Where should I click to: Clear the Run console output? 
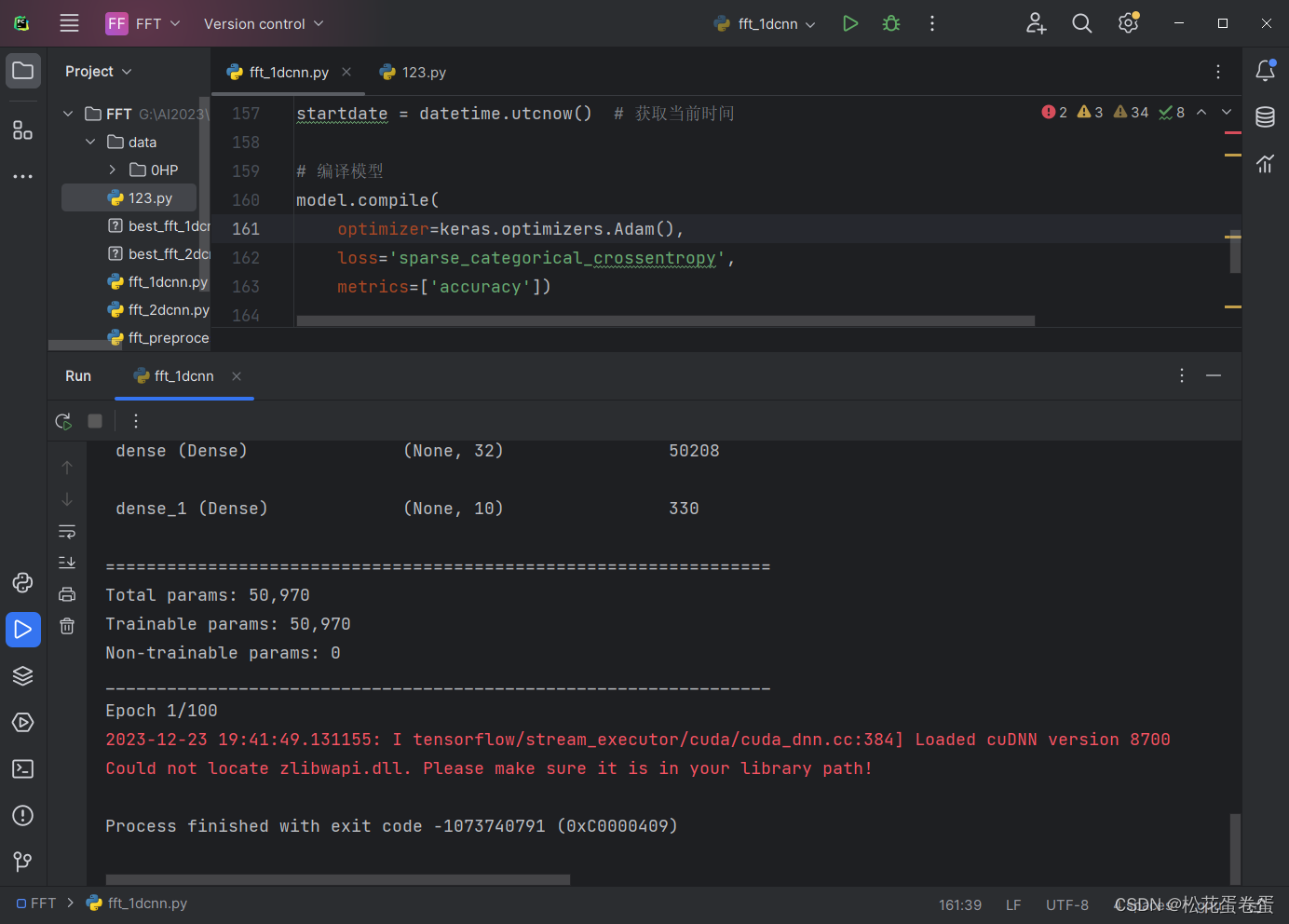tap(66, 625)
